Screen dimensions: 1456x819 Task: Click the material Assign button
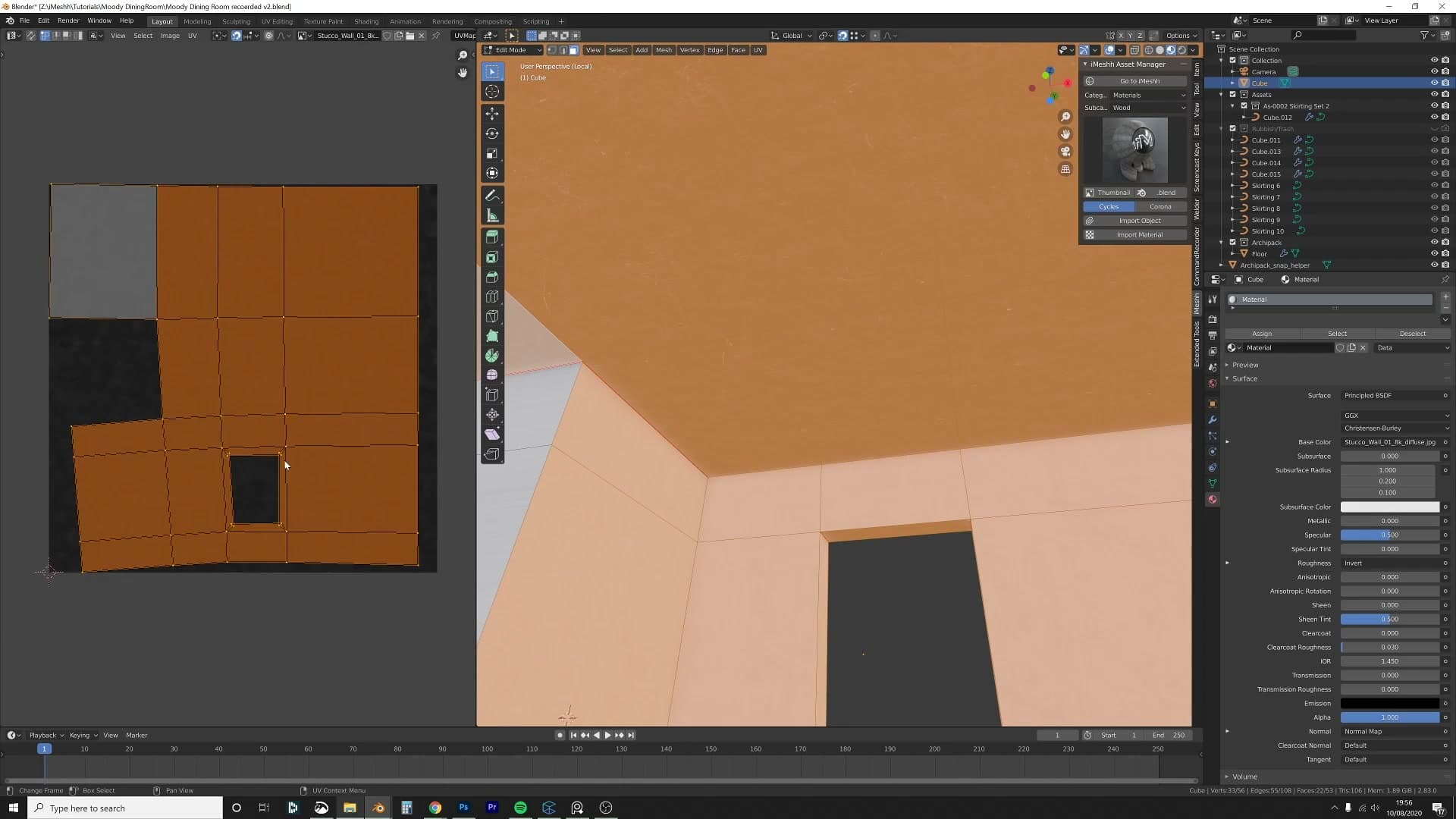point(1262,334)
